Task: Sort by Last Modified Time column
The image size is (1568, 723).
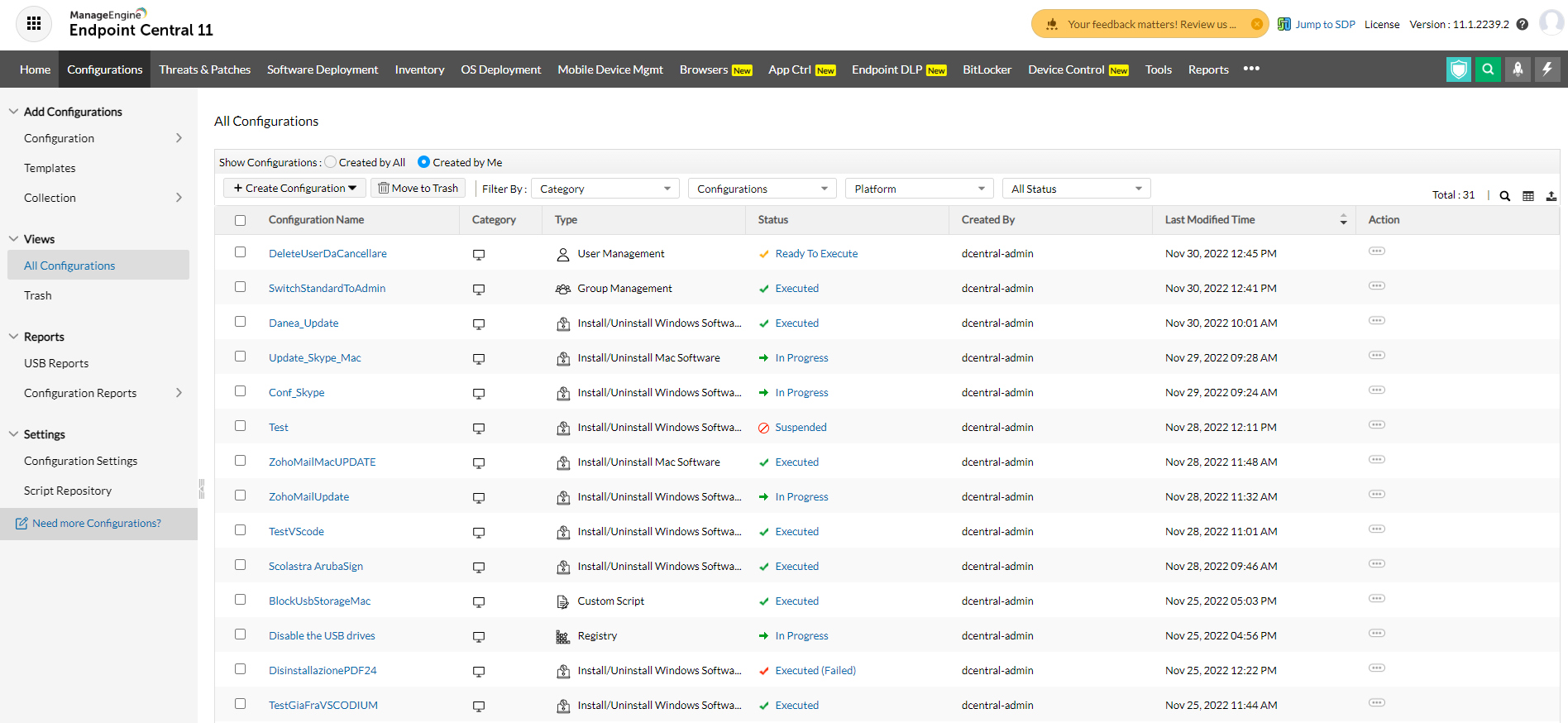Action: tap(1209, 220)
